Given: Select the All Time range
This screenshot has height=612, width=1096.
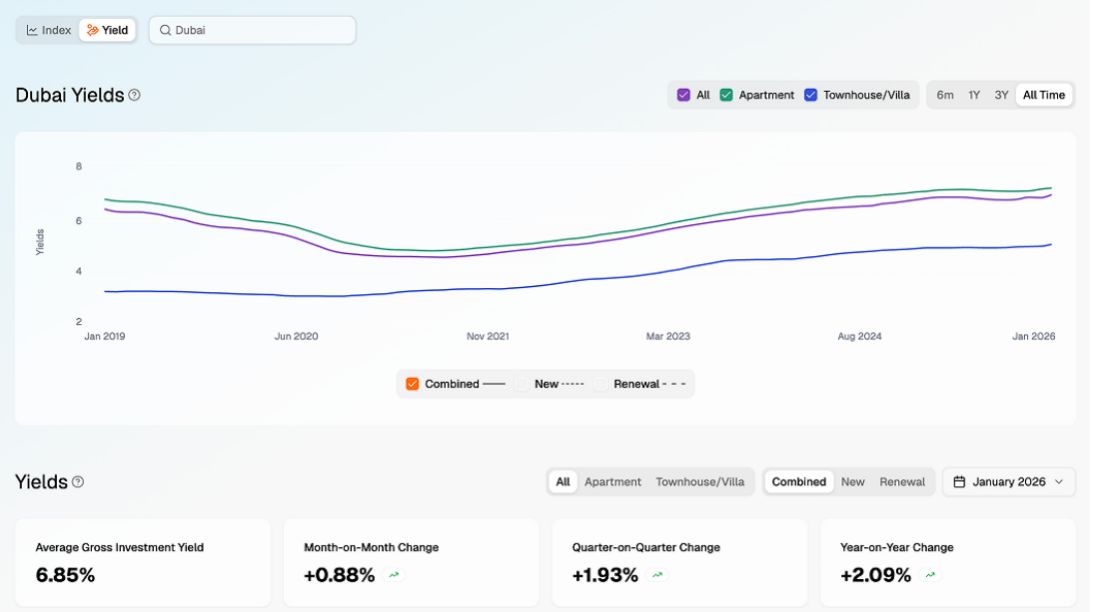Looking at the screenshot, I should 1044,95.
